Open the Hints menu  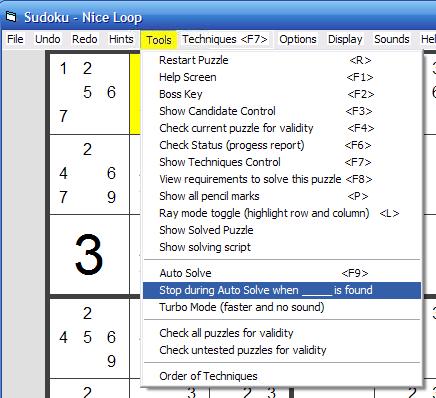pos(121,39)
